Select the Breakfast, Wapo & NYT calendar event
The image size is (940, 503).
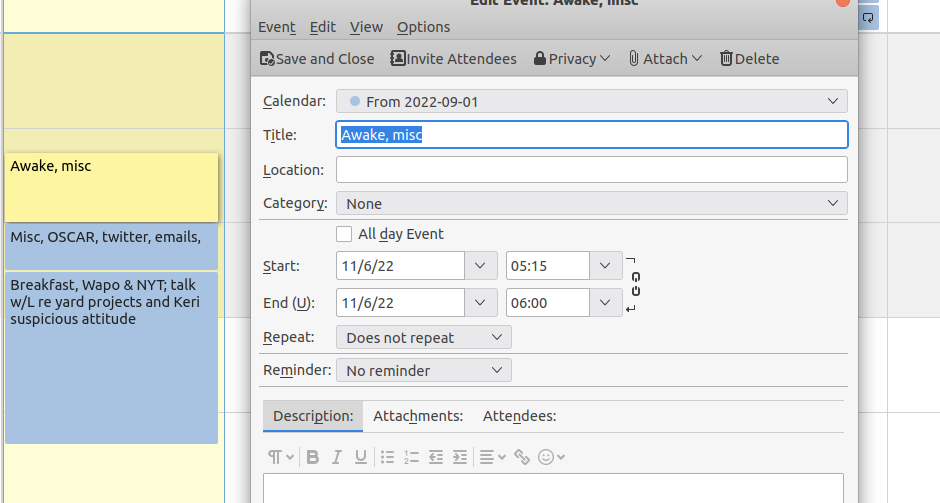click(111, 356)
